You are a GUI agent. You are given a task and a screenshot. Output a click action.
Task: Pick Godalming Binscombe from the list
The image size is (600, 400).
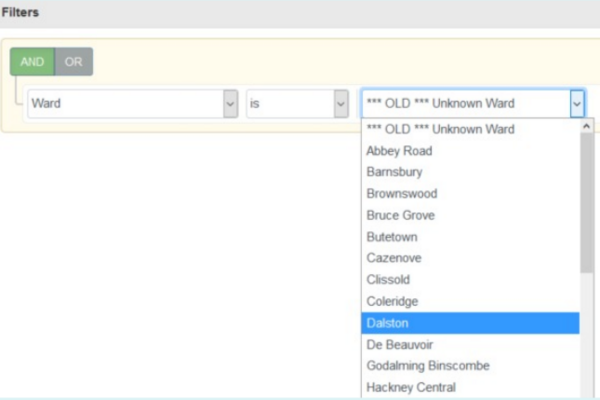tap(428, 366)
